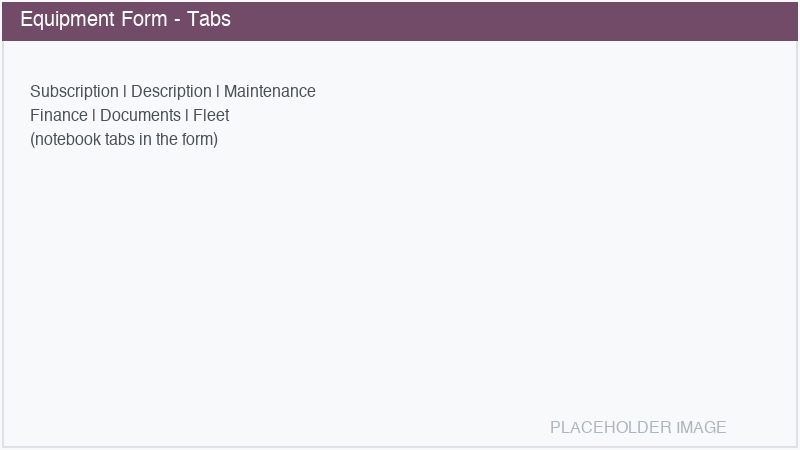Click the separator between Subscription and Description

click(124, 91)
